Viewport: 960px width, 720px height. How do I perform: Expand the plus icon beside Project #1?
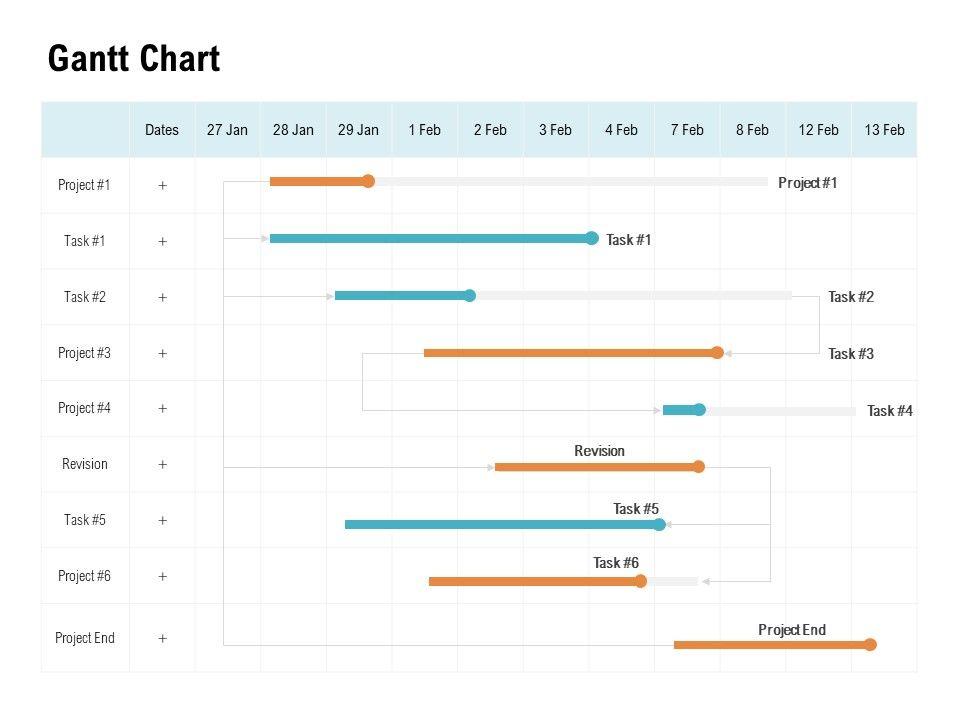(162, 185)
